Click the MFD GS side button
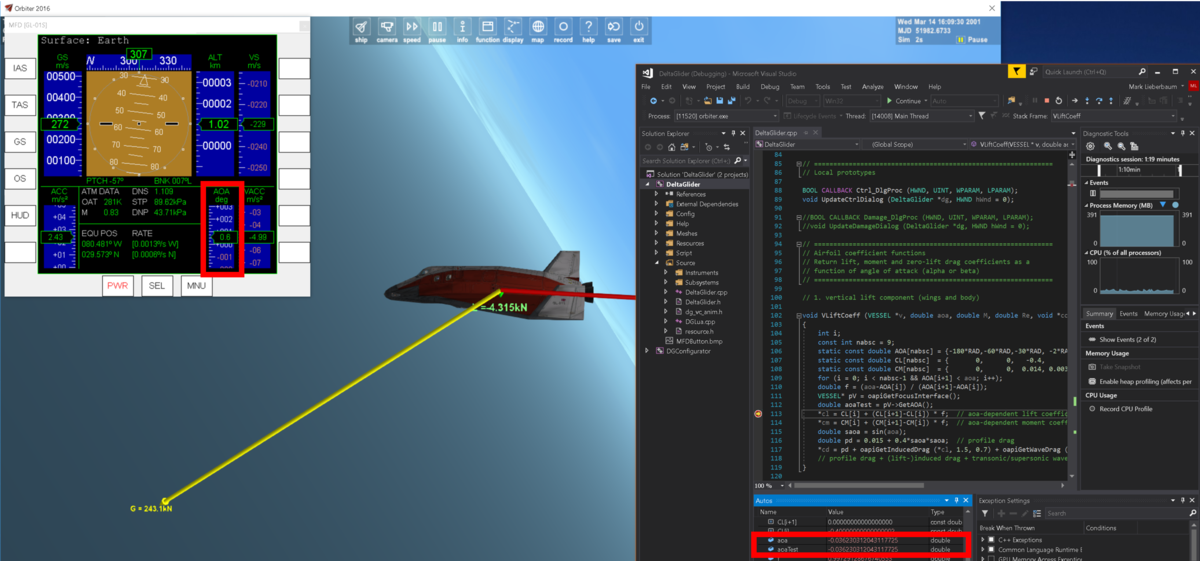 (20, 142)
